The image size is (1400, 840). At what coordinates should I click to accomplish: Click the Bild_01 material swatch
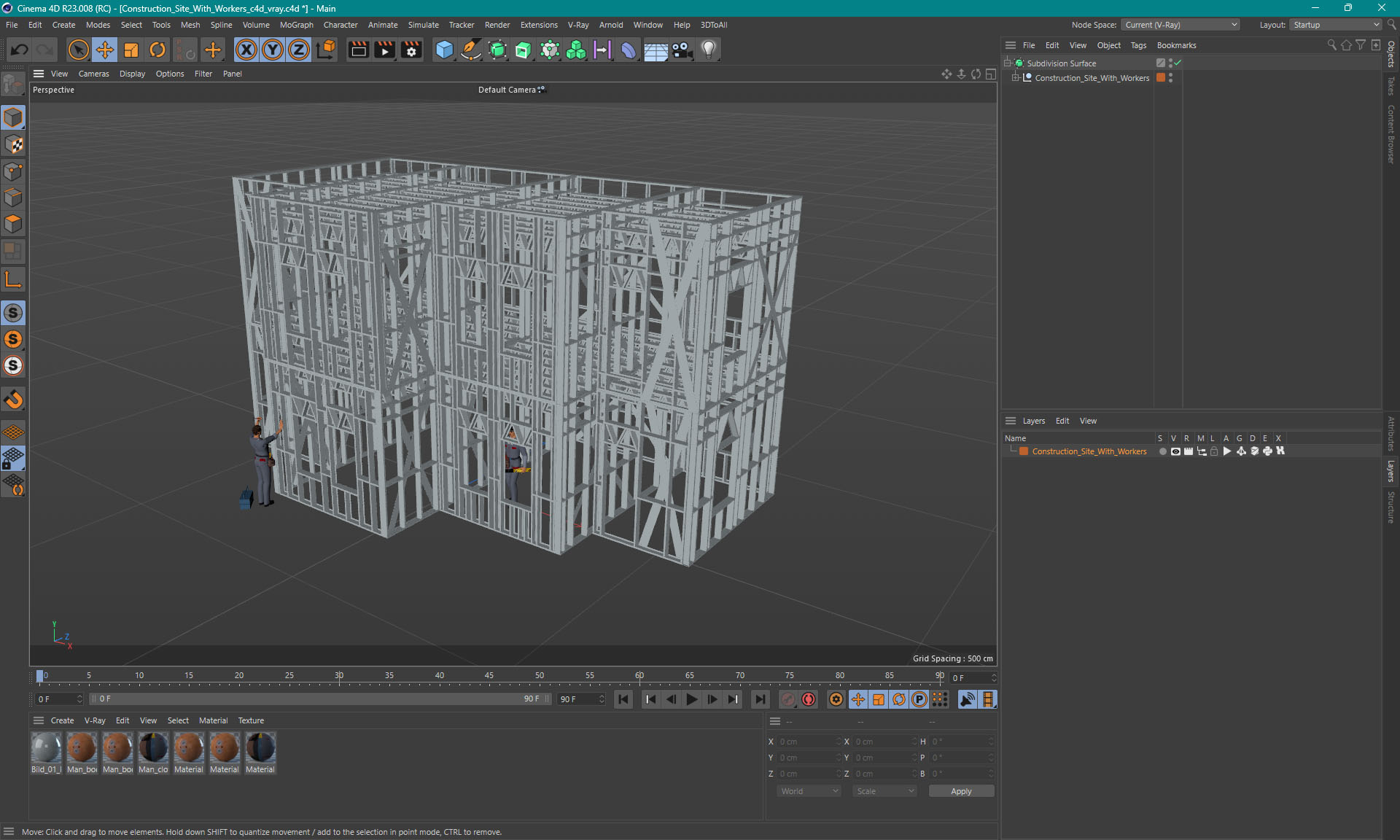click(47, 752)
